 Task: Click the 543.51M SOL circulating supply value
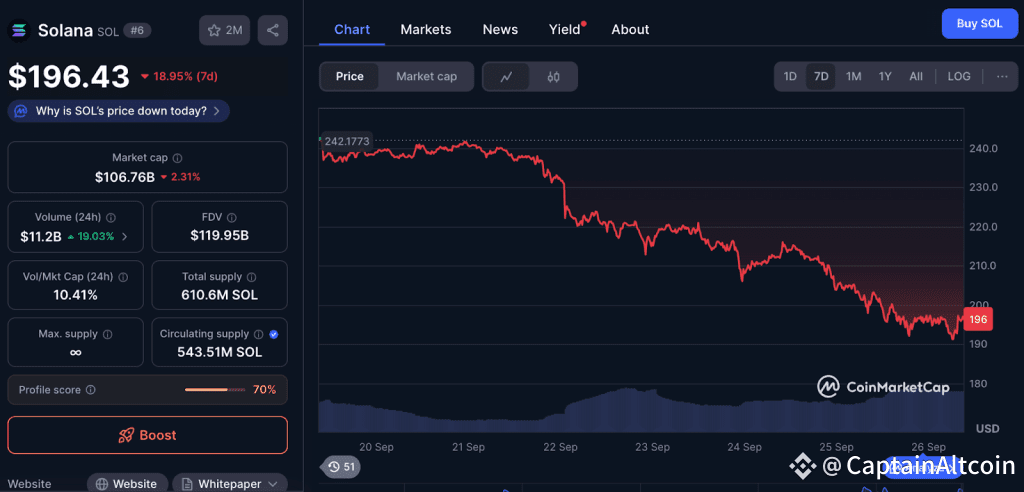(x=219, y=352)
